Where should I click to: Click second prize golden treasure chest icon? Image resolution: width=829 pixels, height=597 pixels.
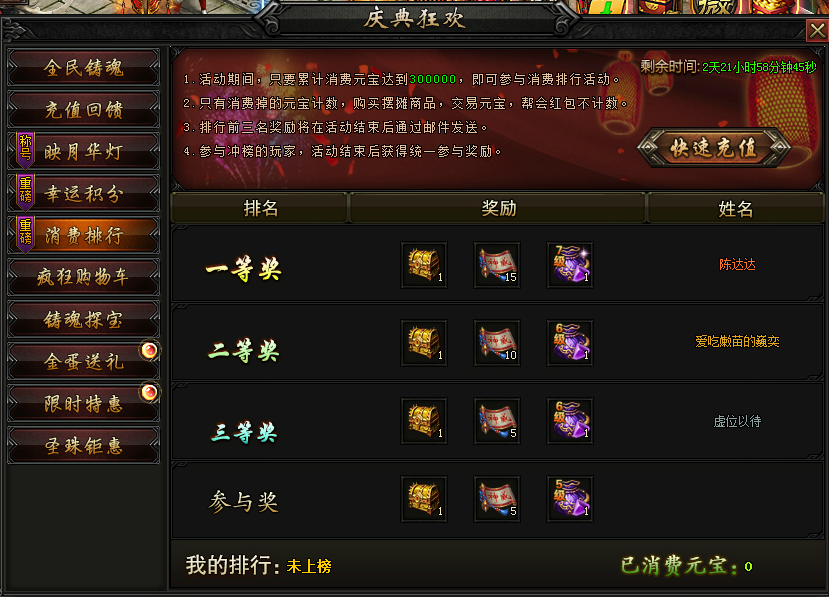pos(424,343)
